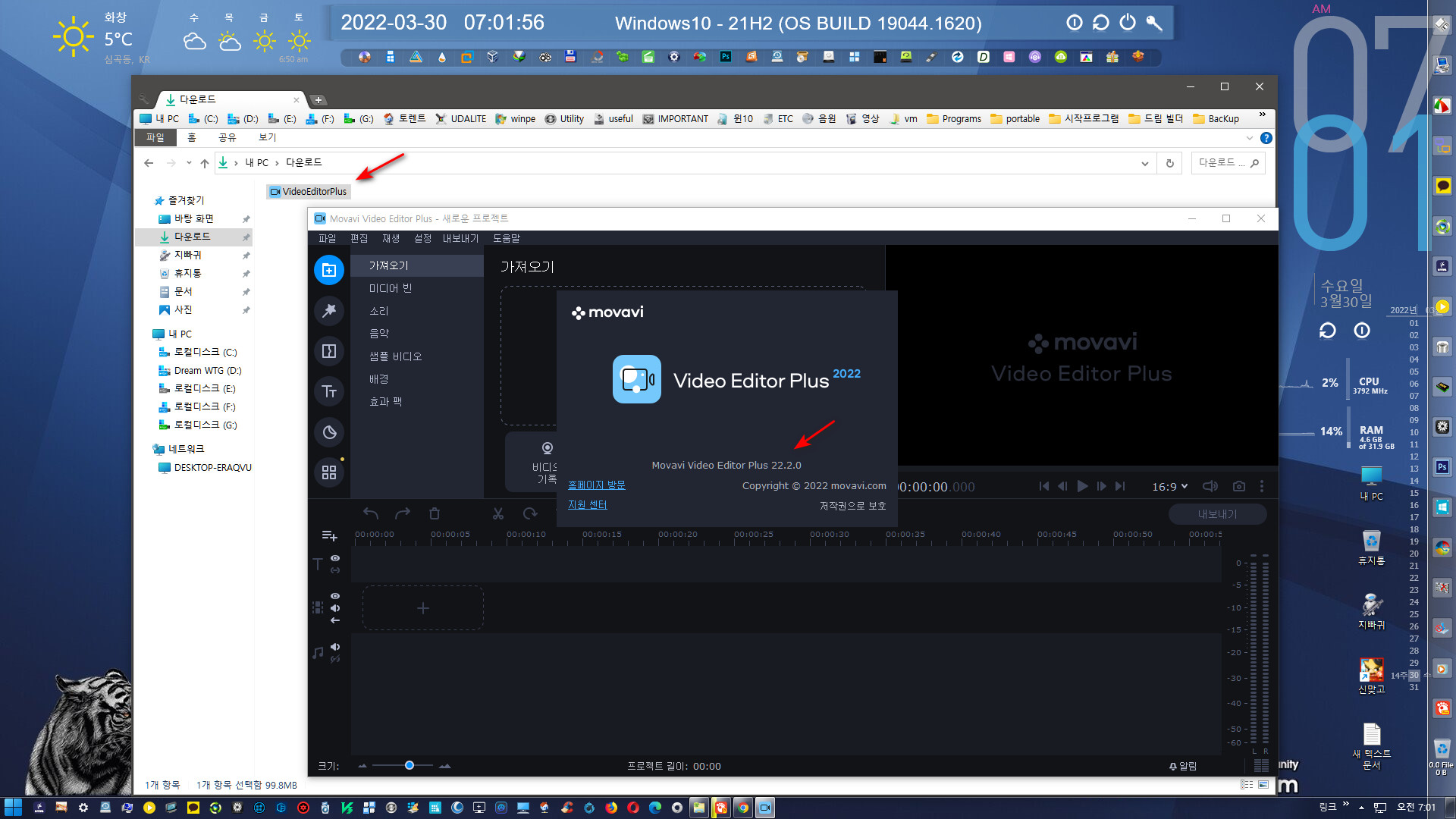Open the 16:9 aspect ratio dropdown
The height and width of the screenshot is (819, 1456).
1170,486
